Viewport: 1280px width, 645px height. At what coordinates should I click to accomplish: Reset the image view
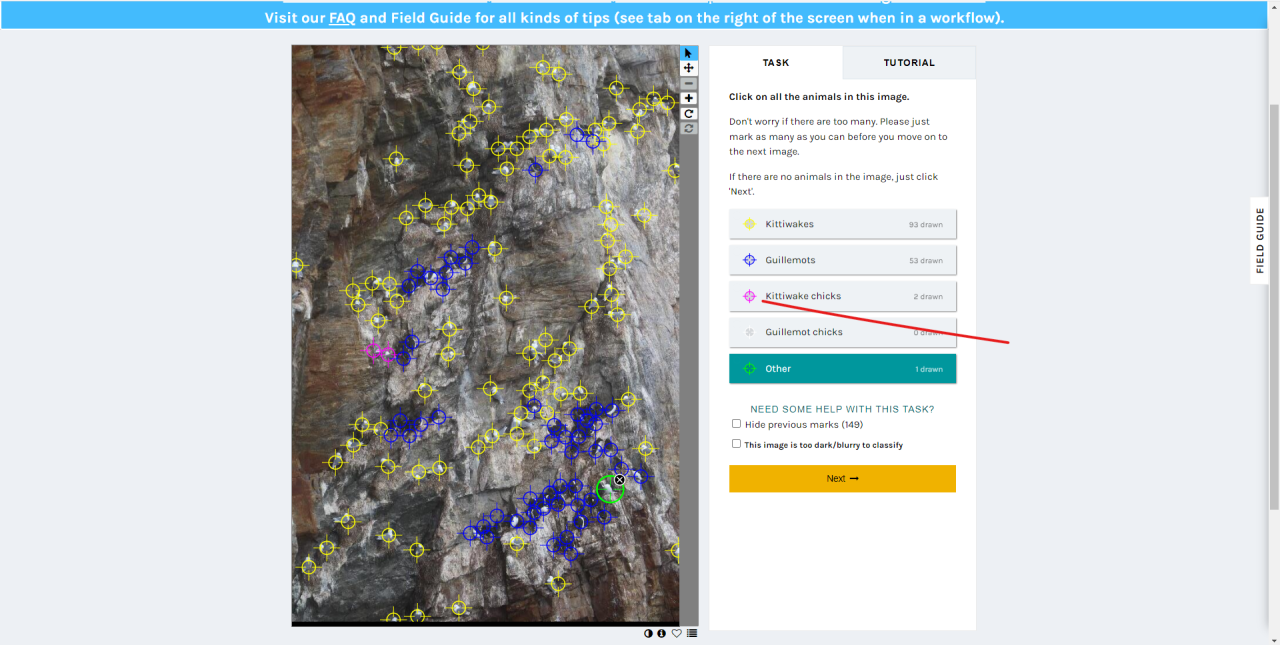pos(688,128)
